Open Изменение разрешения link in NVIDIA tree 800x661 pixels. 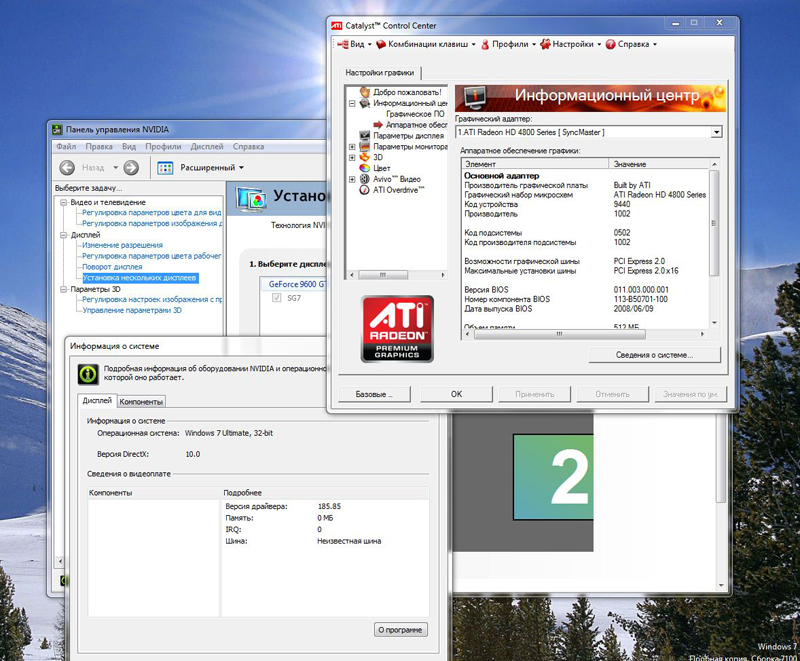pyautogui.click(x=122, y=245)
